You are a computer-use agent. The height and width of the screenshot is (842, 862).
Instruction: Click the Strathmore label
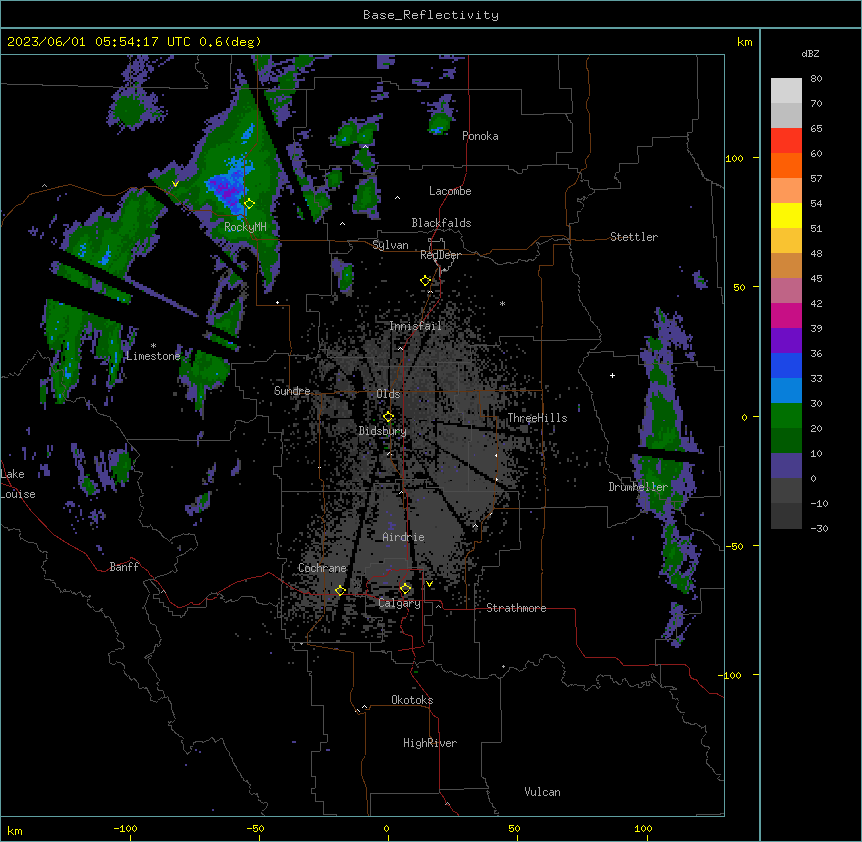click(516, 608)
